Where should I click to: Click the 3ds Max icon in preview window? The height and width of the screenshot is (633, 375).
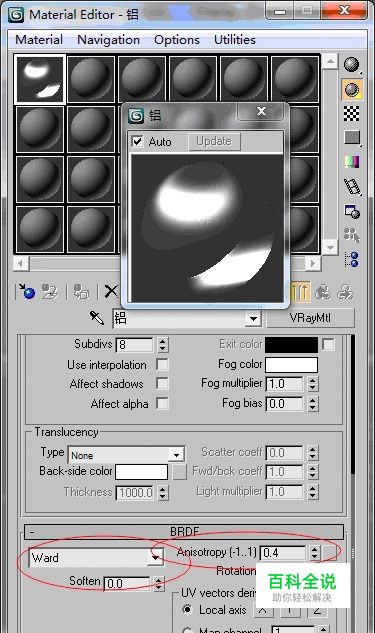136,116
